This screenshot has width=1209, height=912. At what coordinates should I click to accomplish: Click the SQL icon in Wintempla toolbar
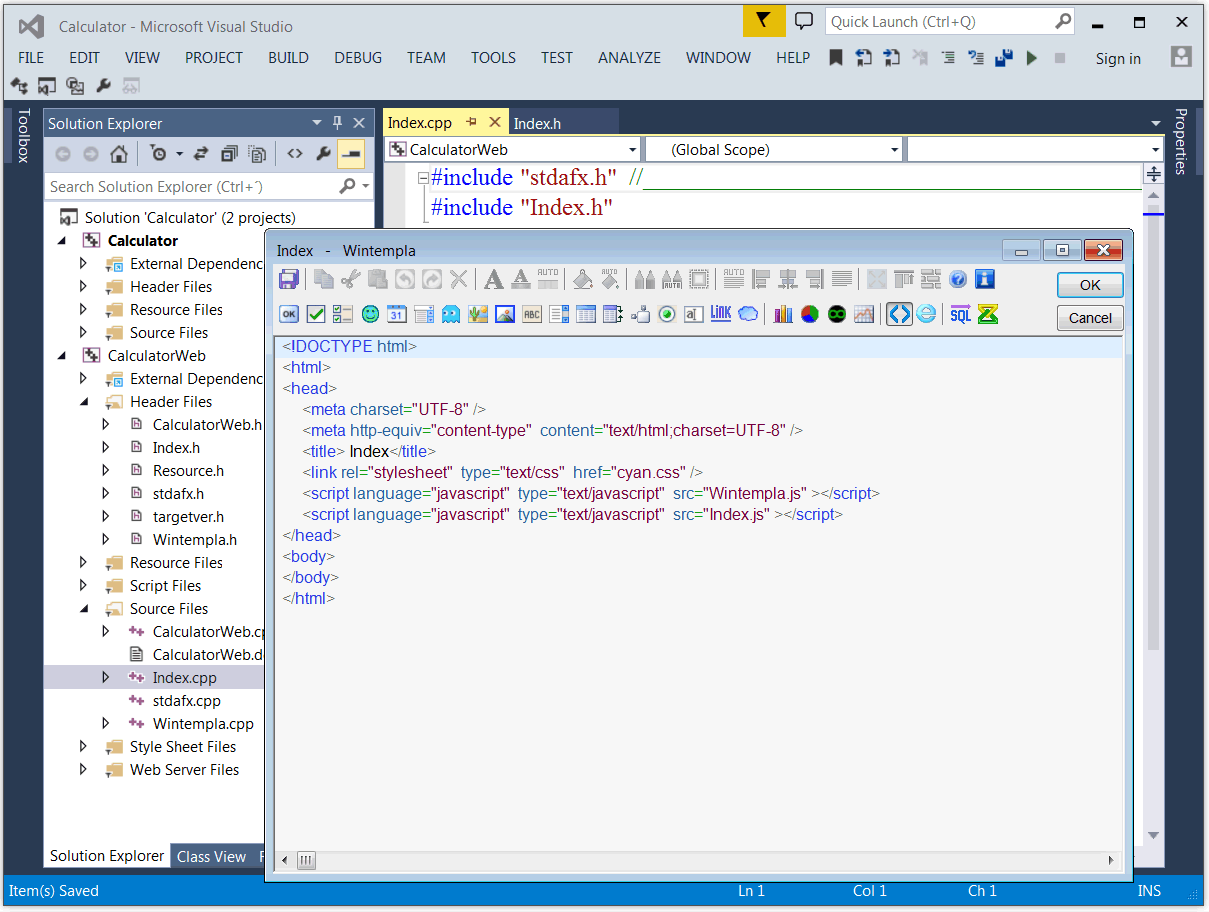pyautogui.click(x=961, y=314)
